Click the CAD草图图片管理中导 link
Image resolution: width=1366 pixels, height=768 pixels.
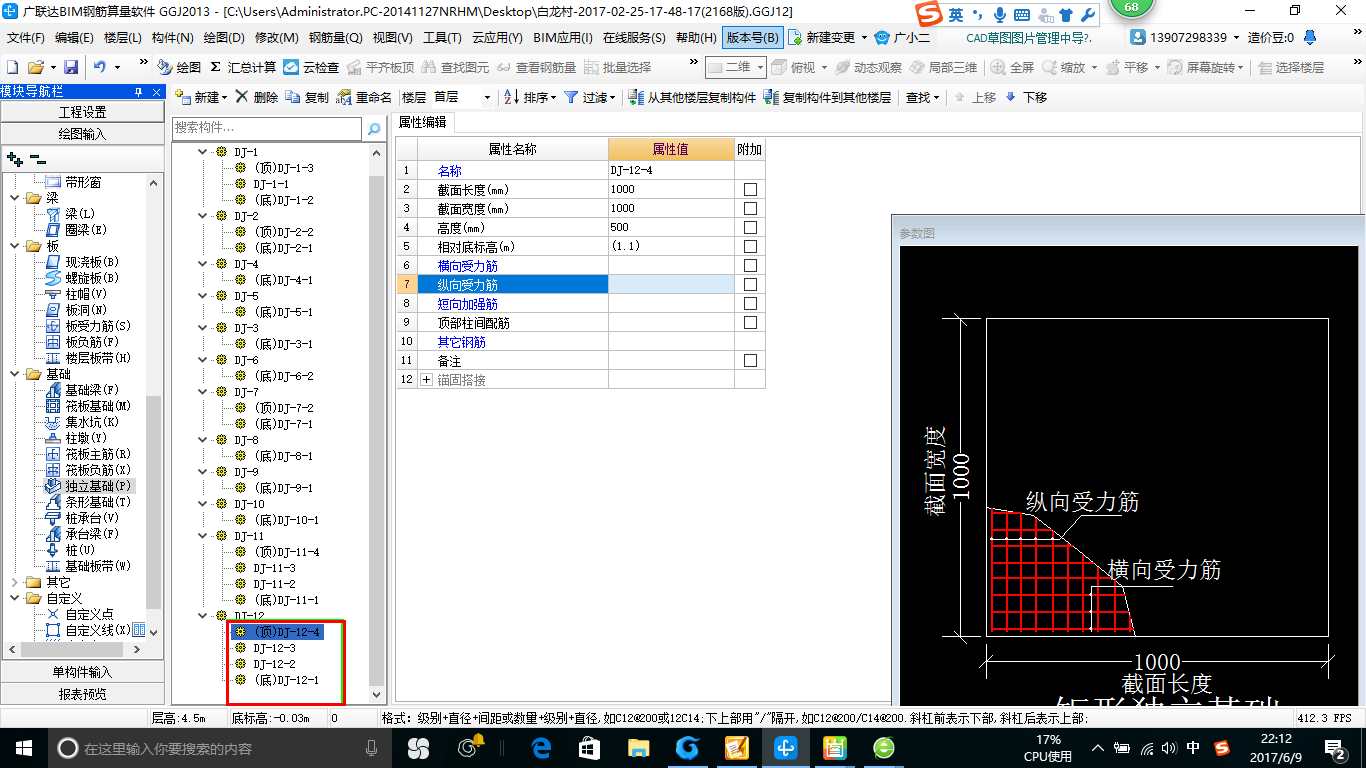1029,37
